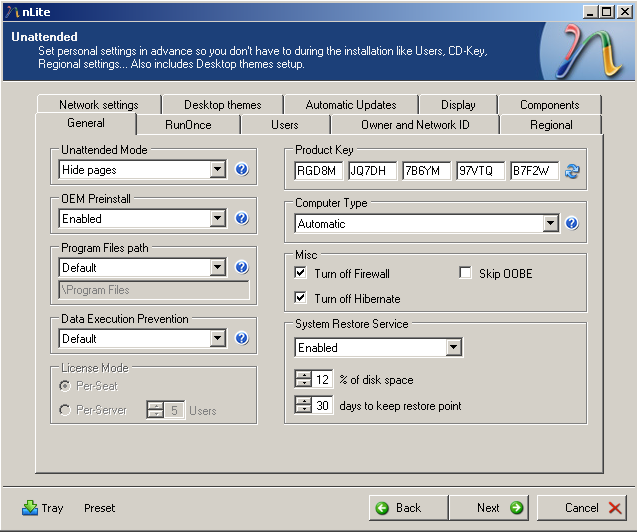The height and width of the screenshot is (532, 637).
Task: Click the Next button
Action: point(489,508)
